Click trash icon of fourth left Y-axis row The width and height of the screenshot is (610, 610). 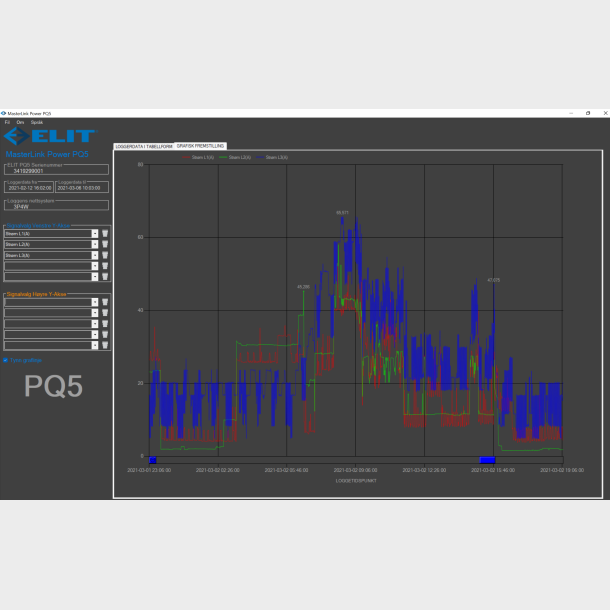pyautogui.click(x=105, y=266)
